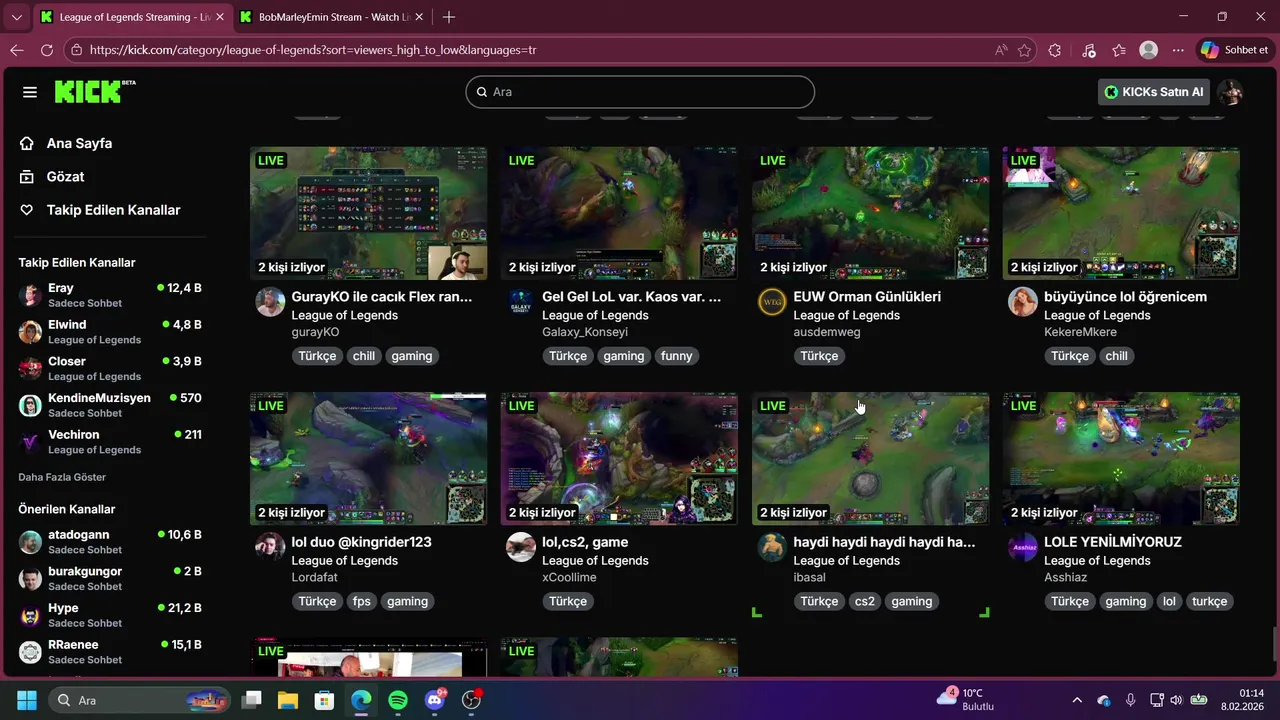Open the media control music icon
Screen dimensions: 1280x720
coord(1089,50)
